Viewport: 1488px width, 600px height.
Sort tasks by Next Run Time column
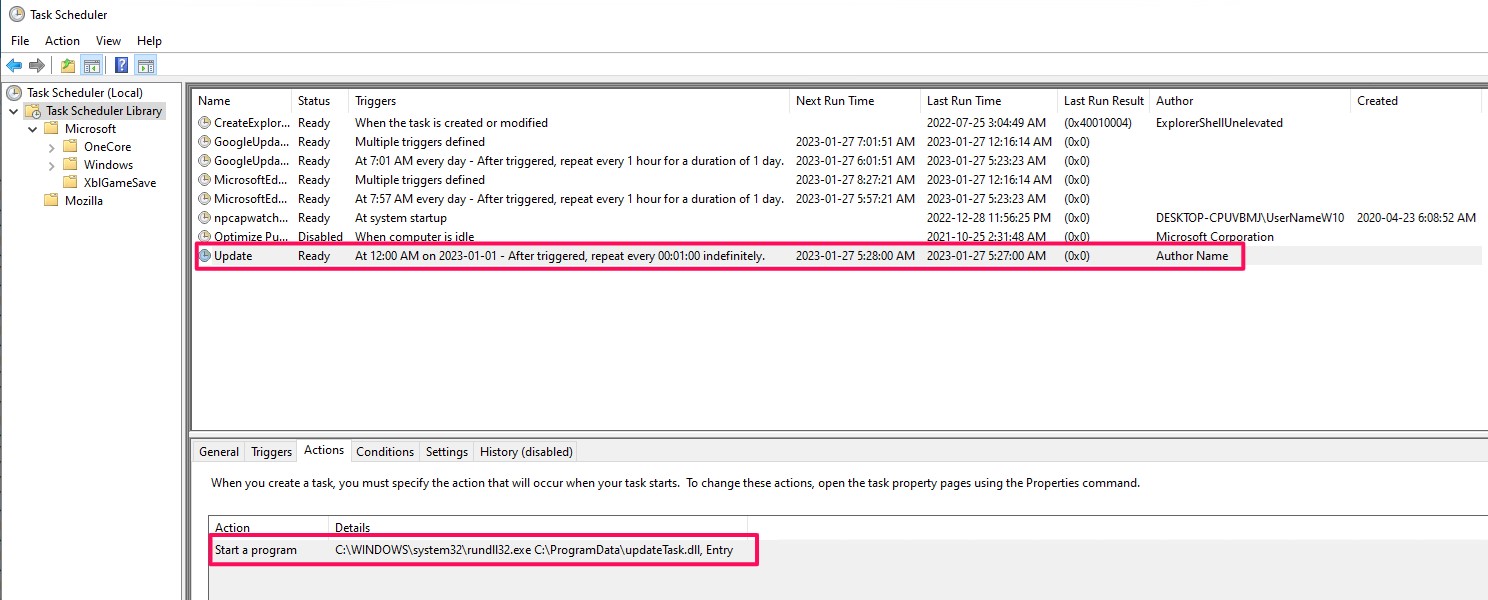835,101
